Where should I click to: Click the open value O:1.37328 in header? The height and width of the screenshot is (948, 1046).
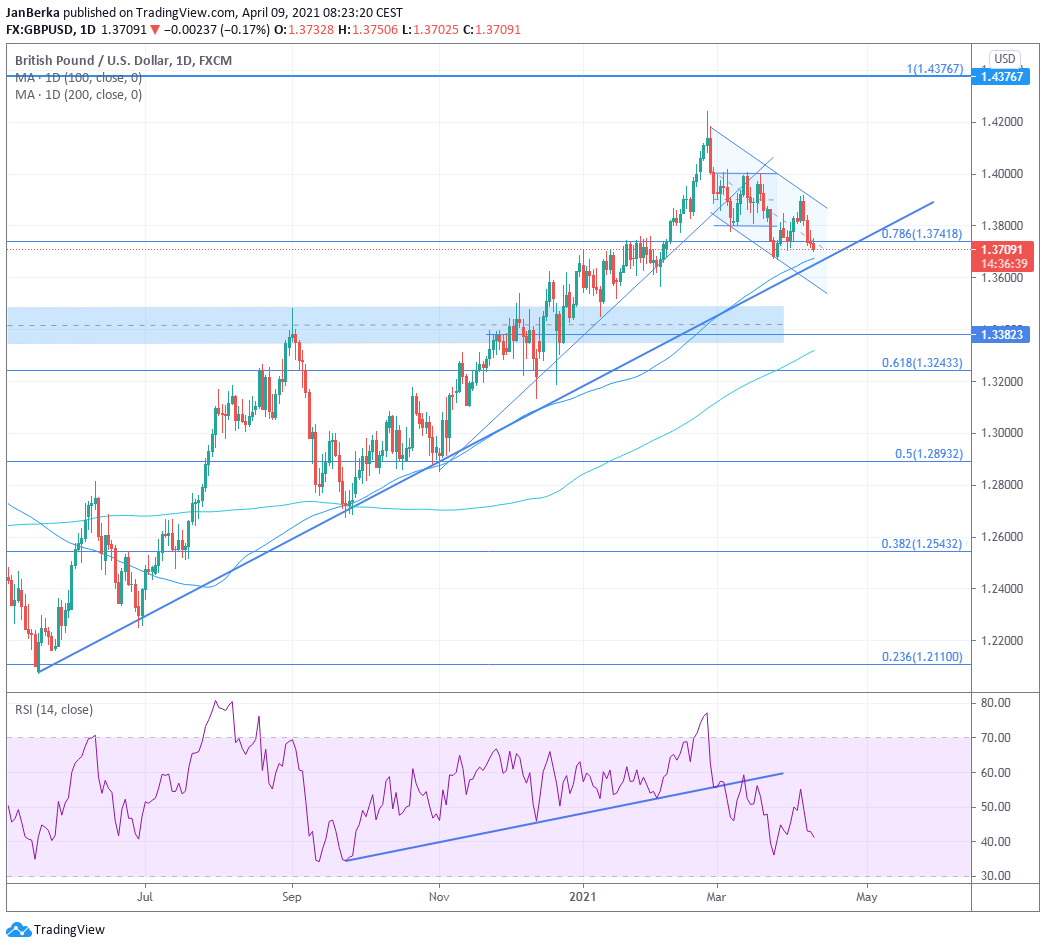click(x=304, y=29)
